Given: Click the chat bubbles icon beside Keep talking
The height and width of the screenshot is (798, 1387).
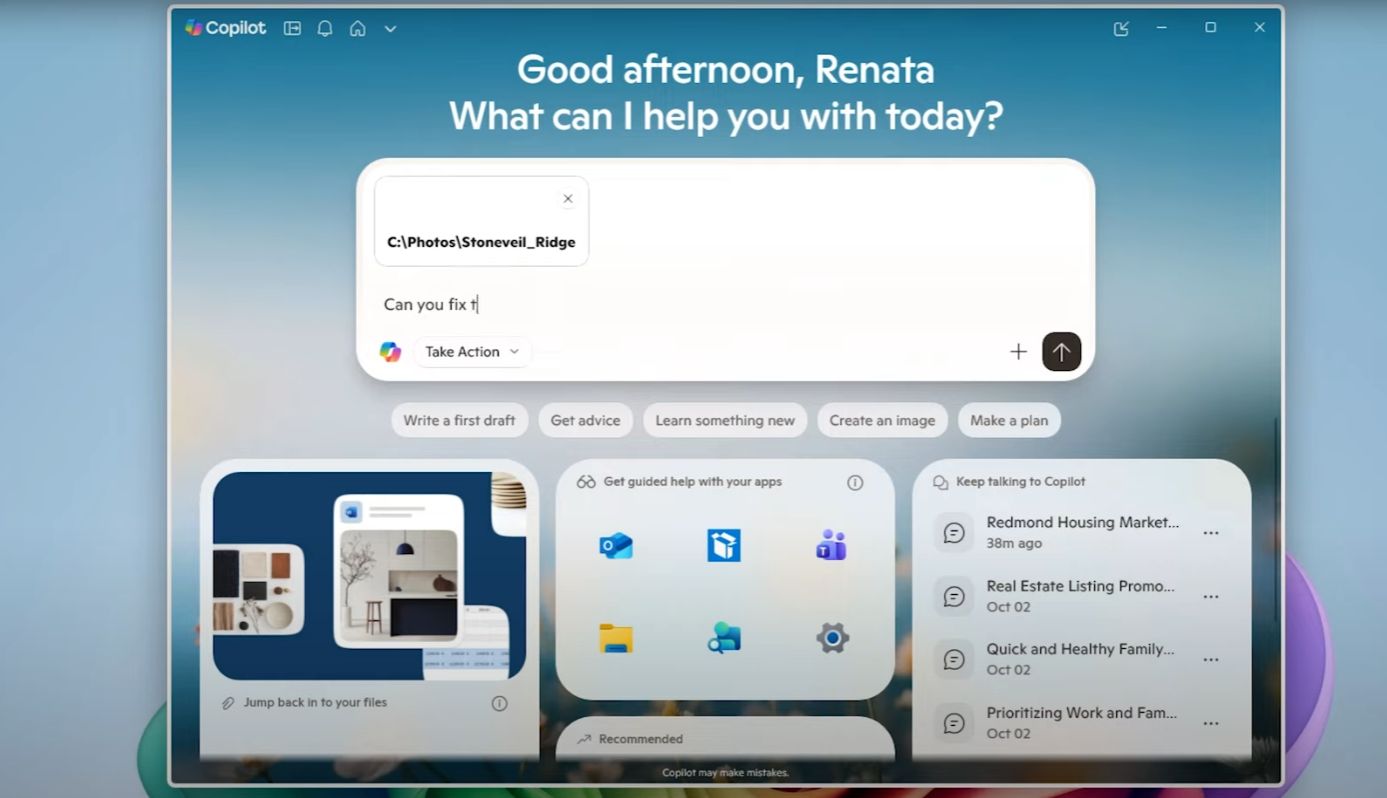Looking at the screenshot, I should [x=940, y=483].
